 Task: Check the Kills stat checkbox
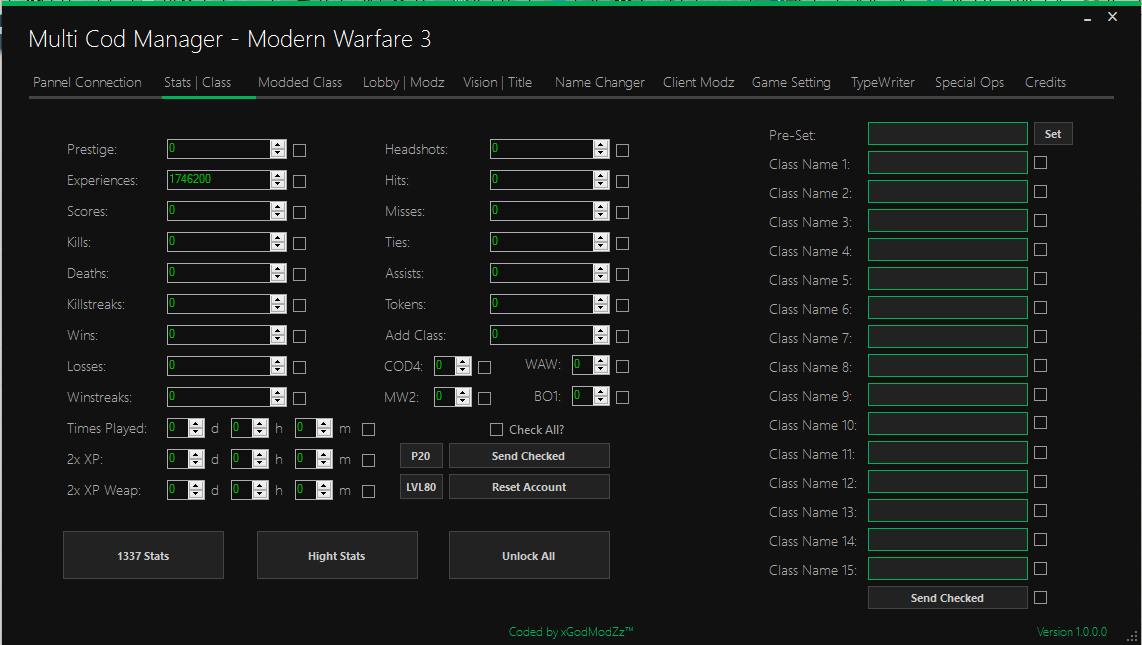point(299,243)
